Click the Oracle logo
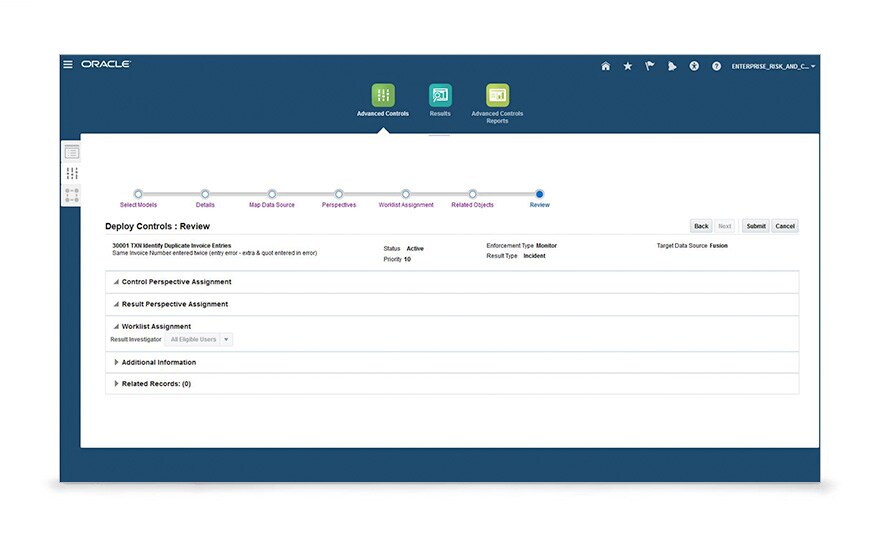The image size is (880, 533). [106, 64]
